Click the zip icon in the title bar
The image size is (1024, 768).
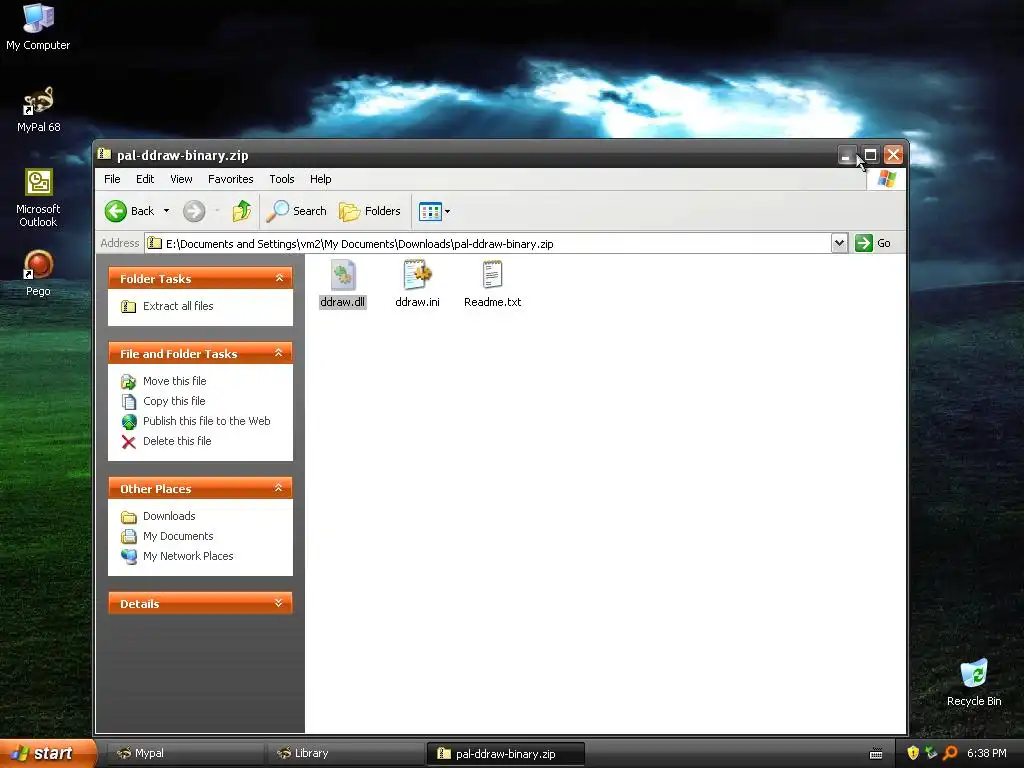(104, 154)
